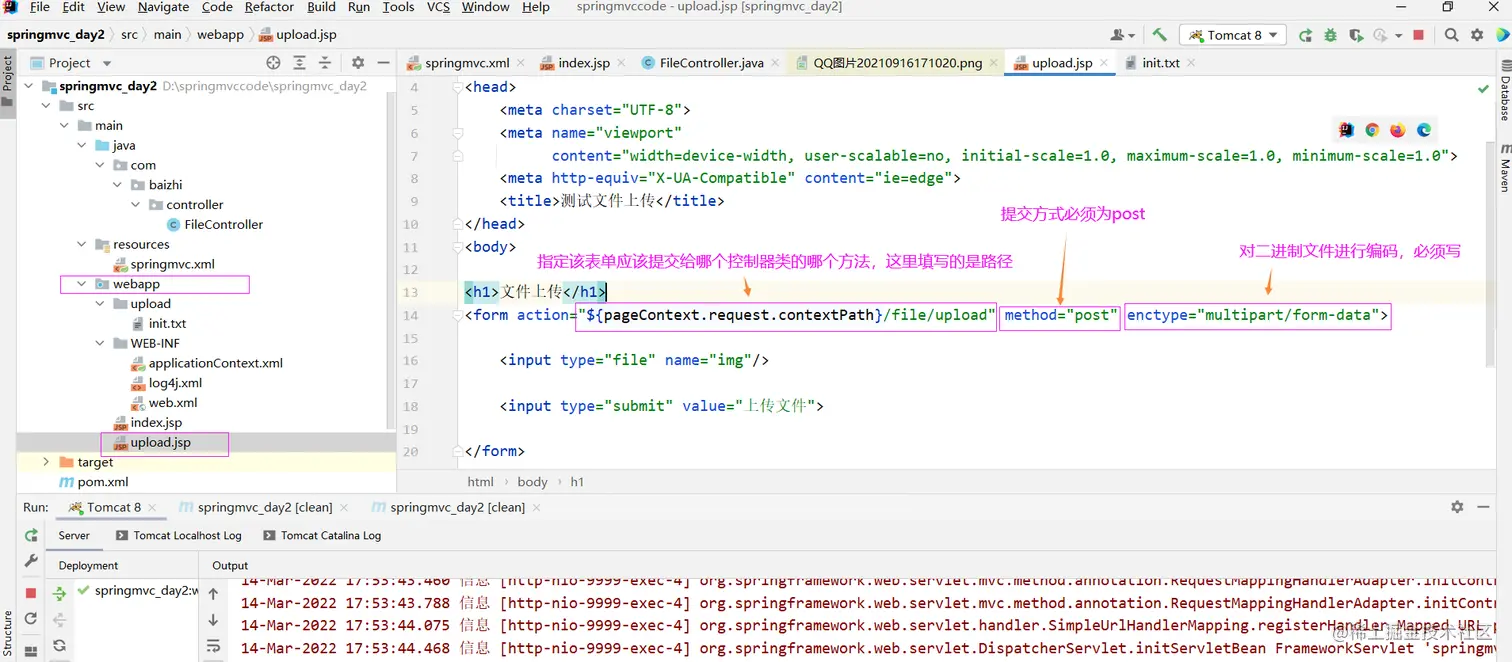This screenshot has height=662, width=1512.
Task: Open Structure tool window sidebar button
Action: click(8, 634)
